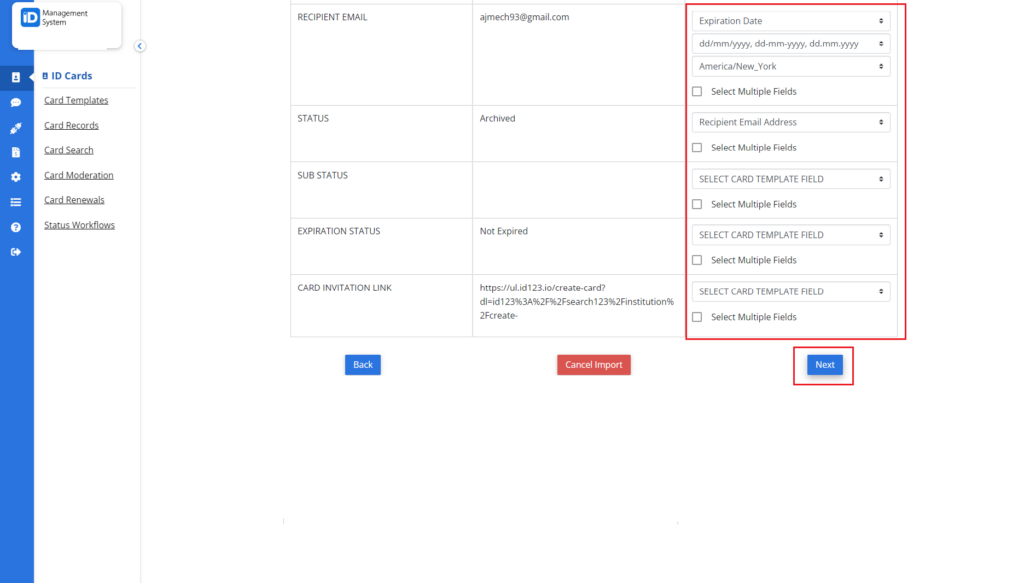
Task: Check Select Multiple Fields for Recipient Email row
Action: click(x=697, y=92)
